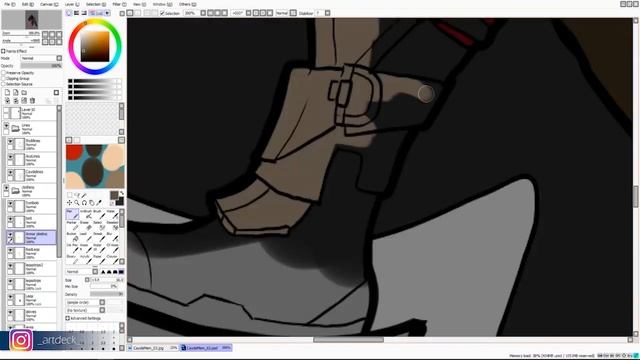640x360 pixels.
Task: Create a new linework layer
Action: click(16, 93)
